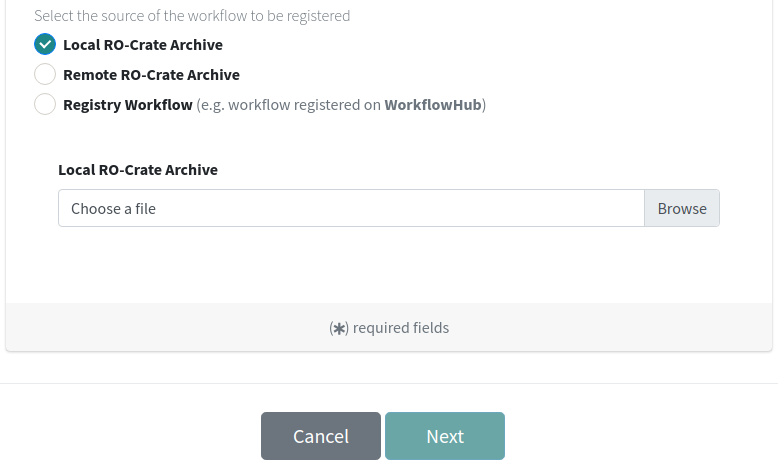Proceed with the Next button

[445, 436]
